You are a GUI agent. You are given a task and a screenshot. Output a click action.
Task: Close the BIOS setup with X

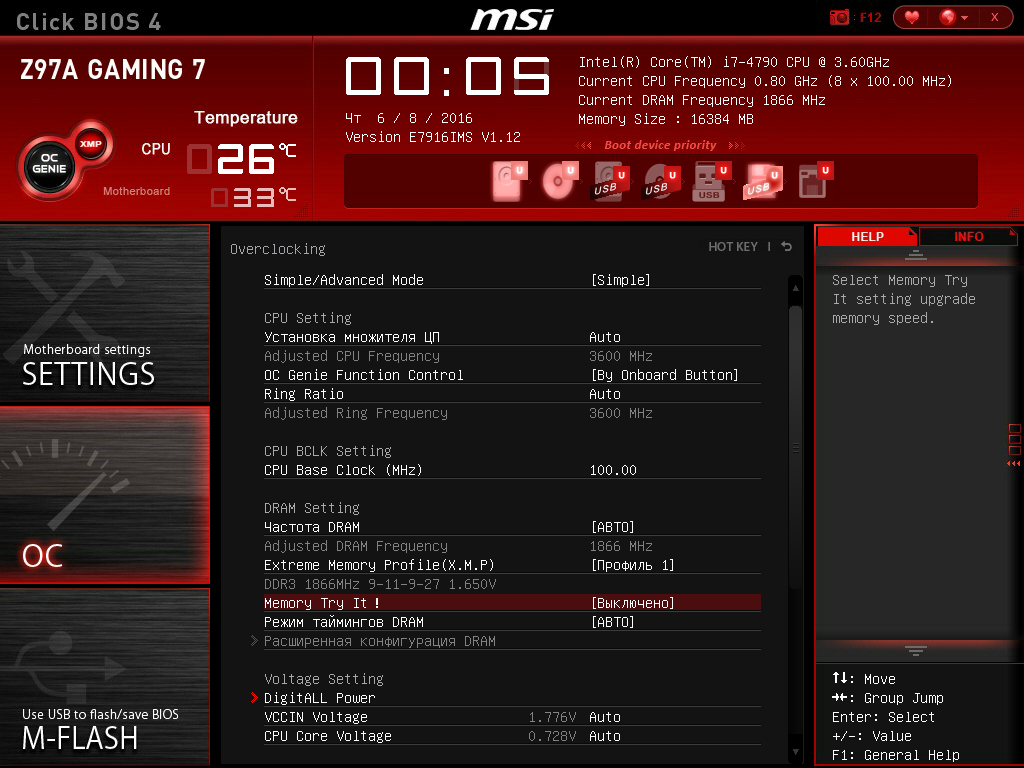[x=994, y=17]
